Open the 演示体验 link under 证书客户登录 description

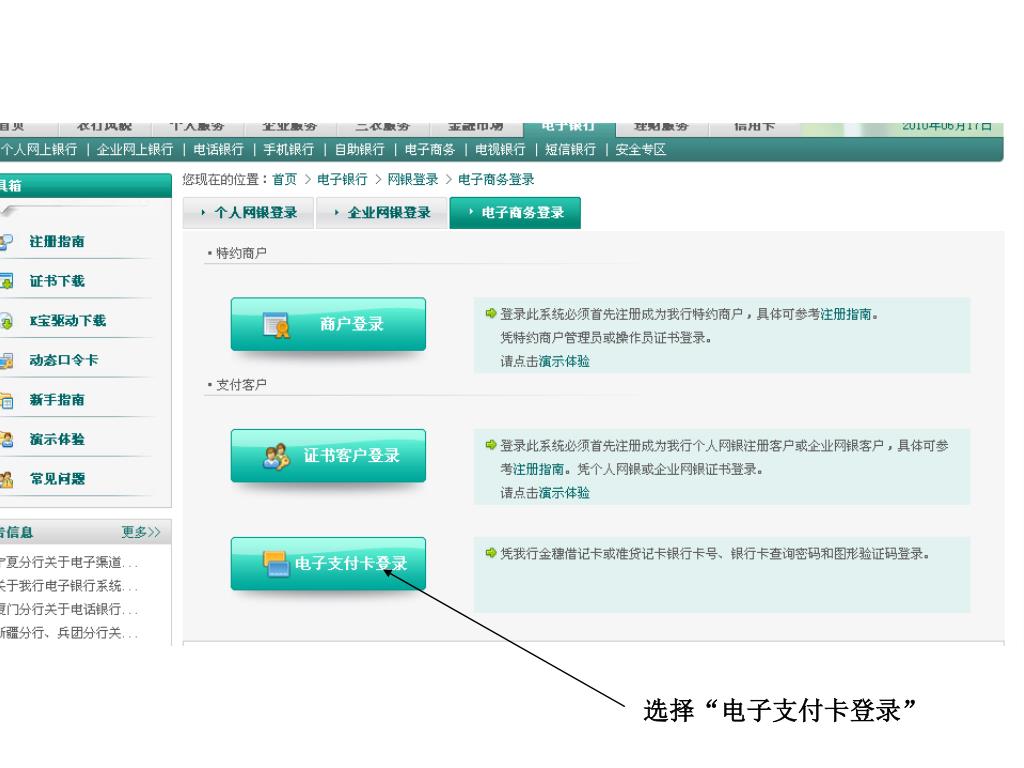564,493
